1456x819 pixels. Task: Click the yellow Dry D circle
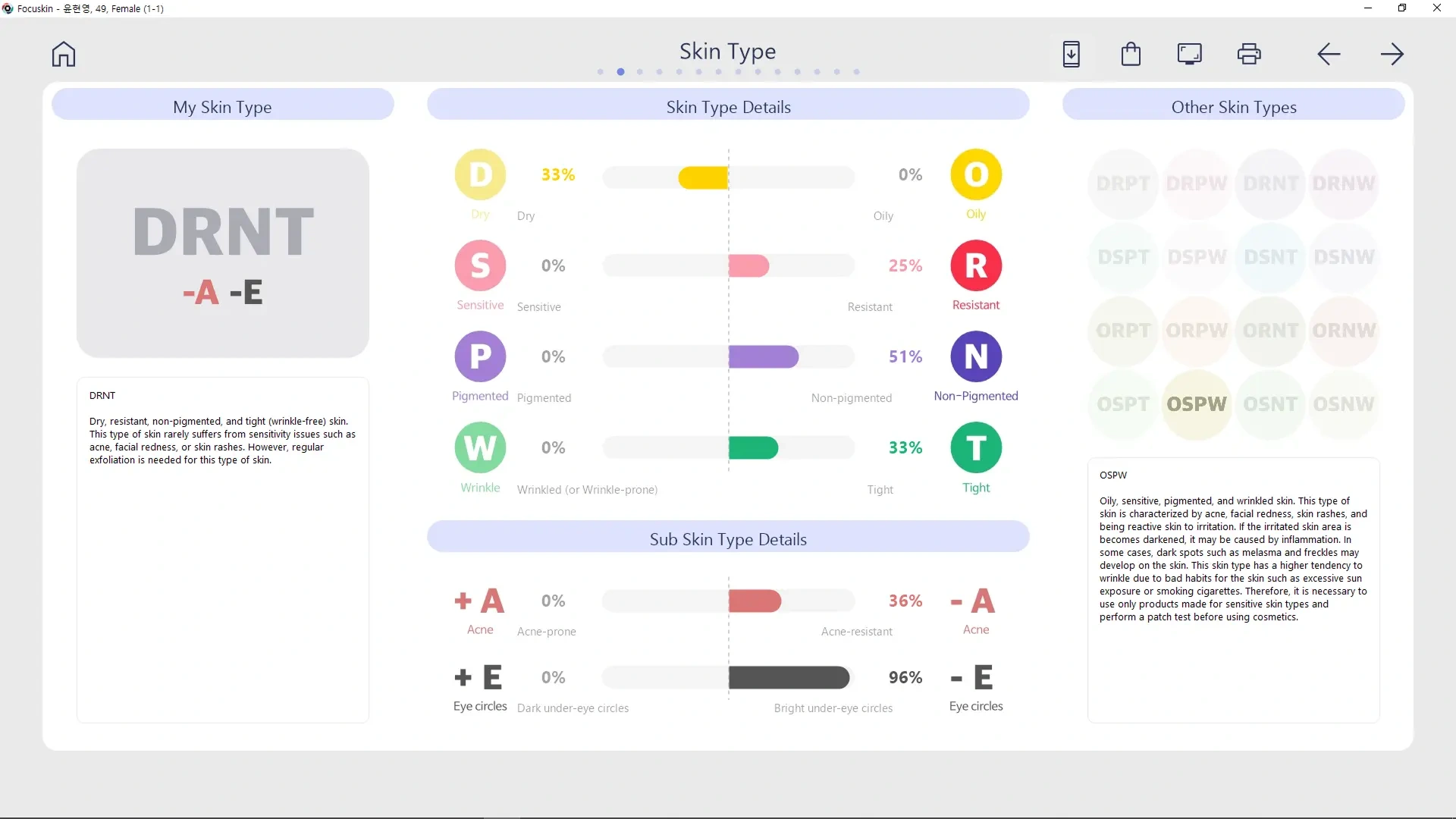pos(480,174)
